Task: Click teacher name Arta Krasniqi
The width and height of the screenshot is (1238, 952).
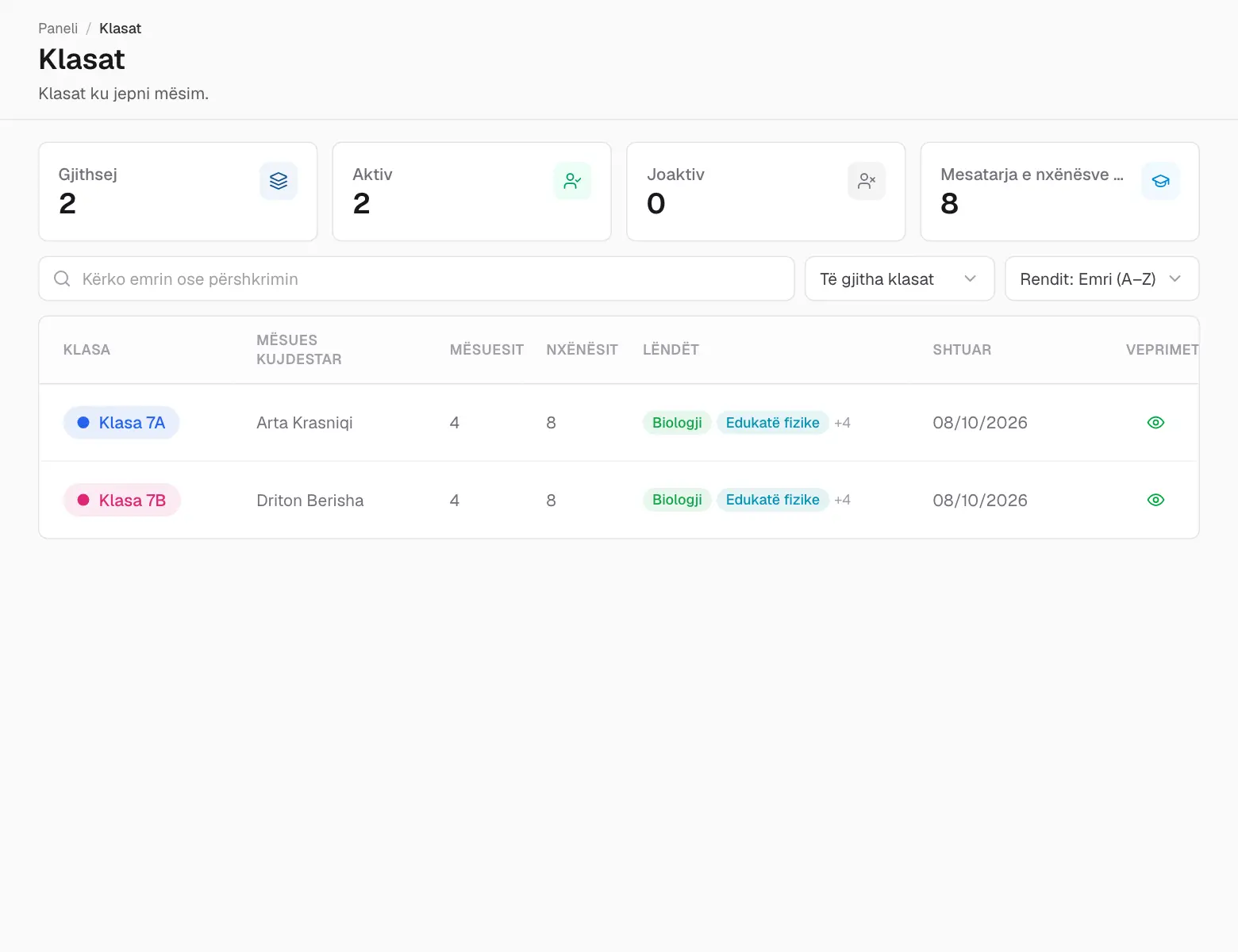Action: (x=305, y=423)
